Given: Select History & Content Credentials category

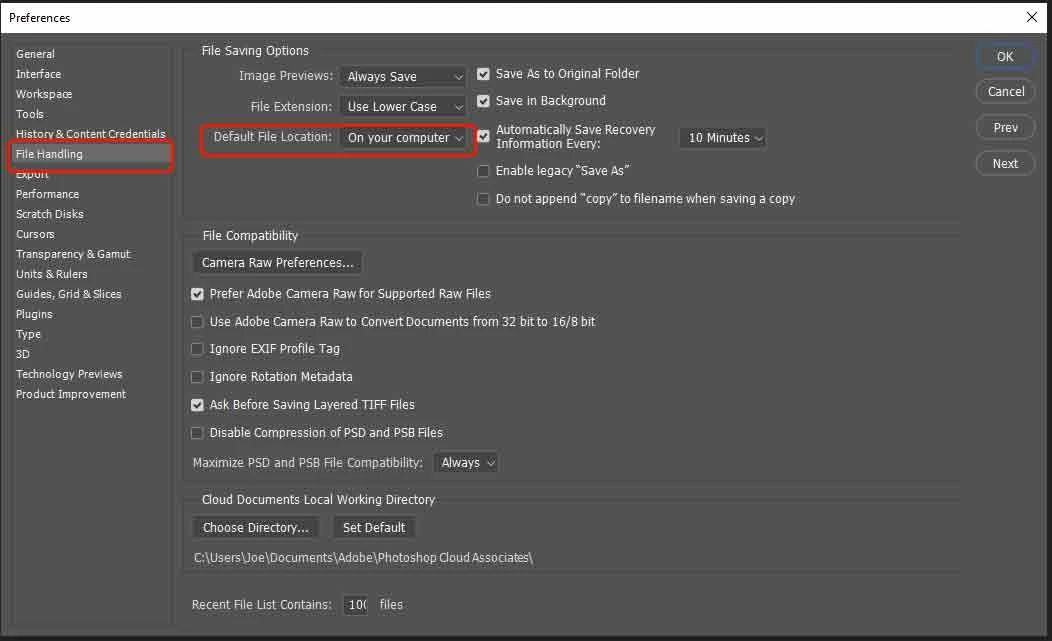Looking at the screenshot, I should tap(91, 134).
